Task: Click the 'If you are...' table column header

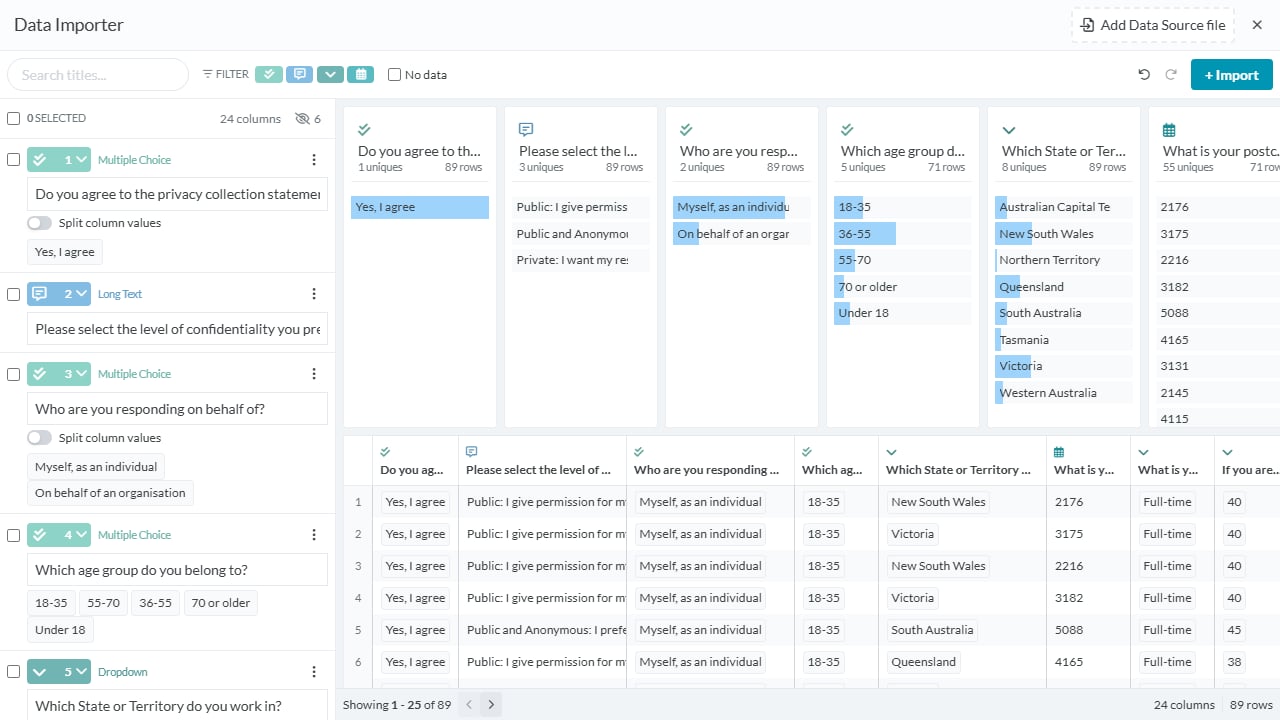Action: tap(1247, 461)
